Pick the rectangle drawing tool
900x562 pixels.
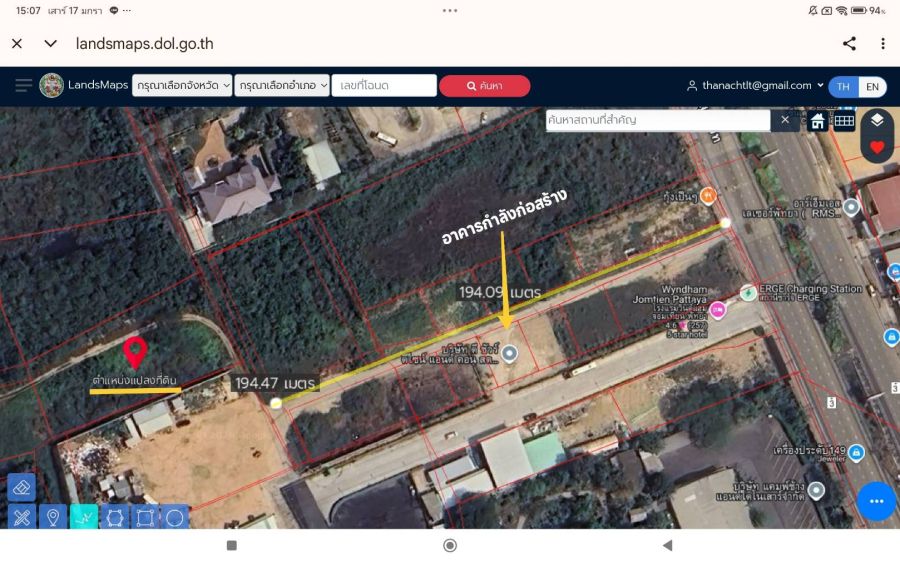click(145, 517)
